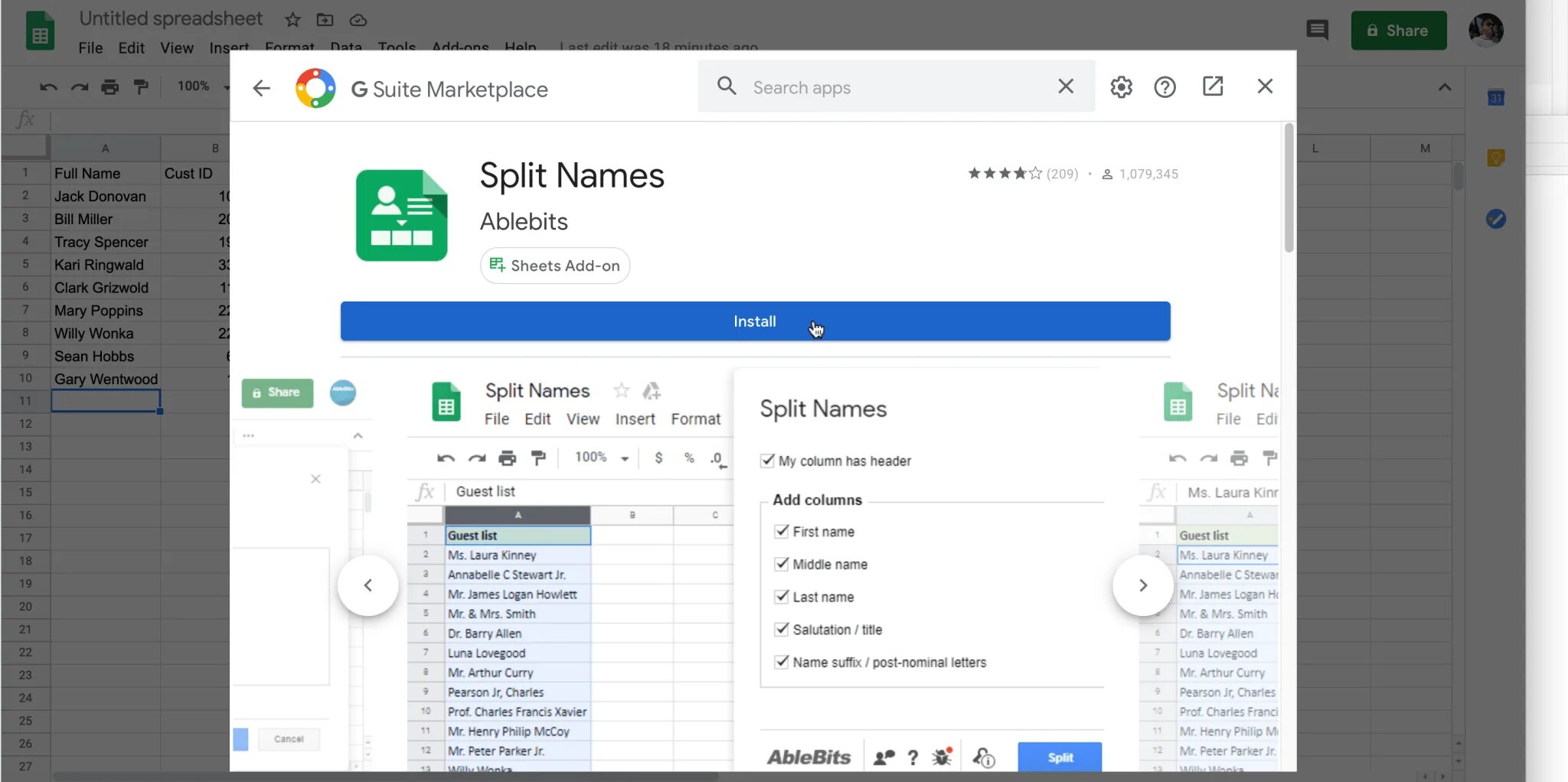Image resolution: width=1568 pixels, height=782 pixels.
Task: Open the Marketplace help icon
Action: [x=1165, y=87]
